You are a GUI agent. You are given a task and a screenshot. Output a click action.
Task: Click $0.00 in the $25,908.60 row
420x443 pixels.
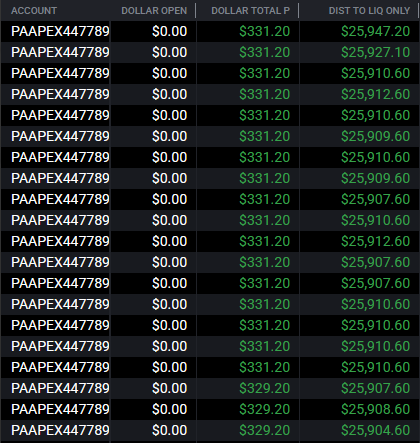click(170, 409)
